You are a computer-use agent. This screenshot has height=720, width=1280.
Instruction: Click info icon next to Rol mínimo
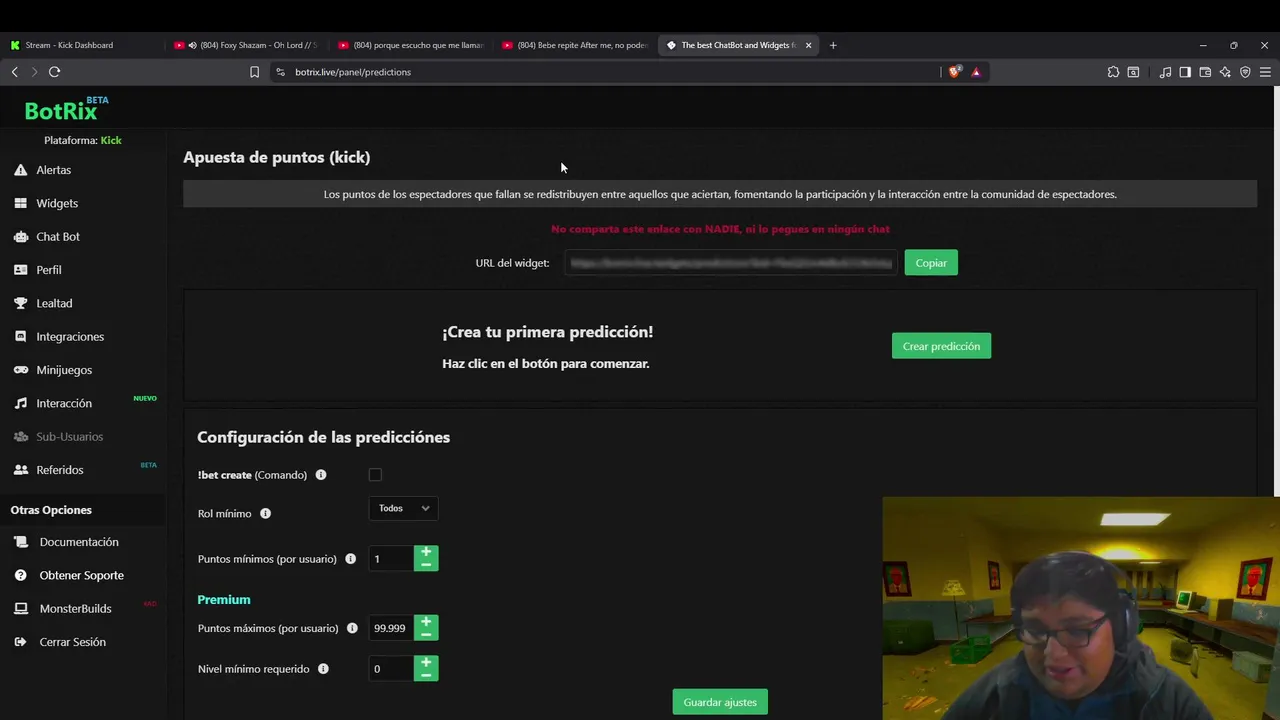pyautogui.click(x=265, y=513)
